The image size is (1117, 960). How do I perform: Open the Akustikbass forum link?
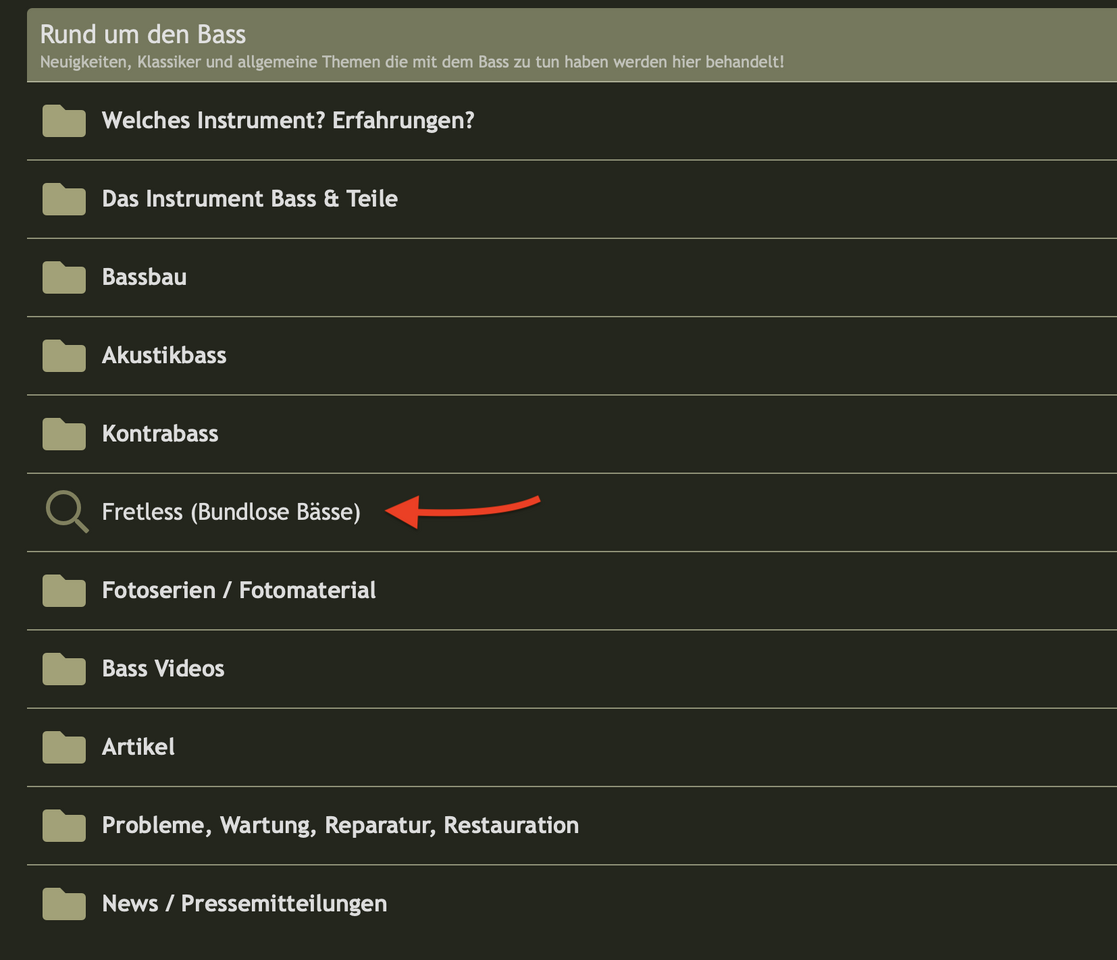164,355
